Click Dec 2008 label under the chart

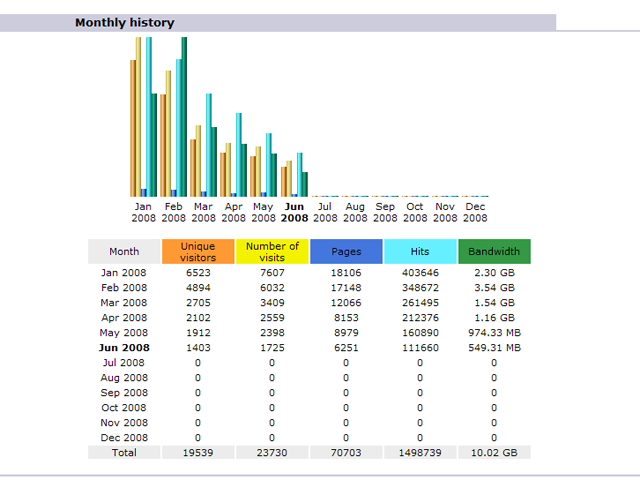click(475, 212)
